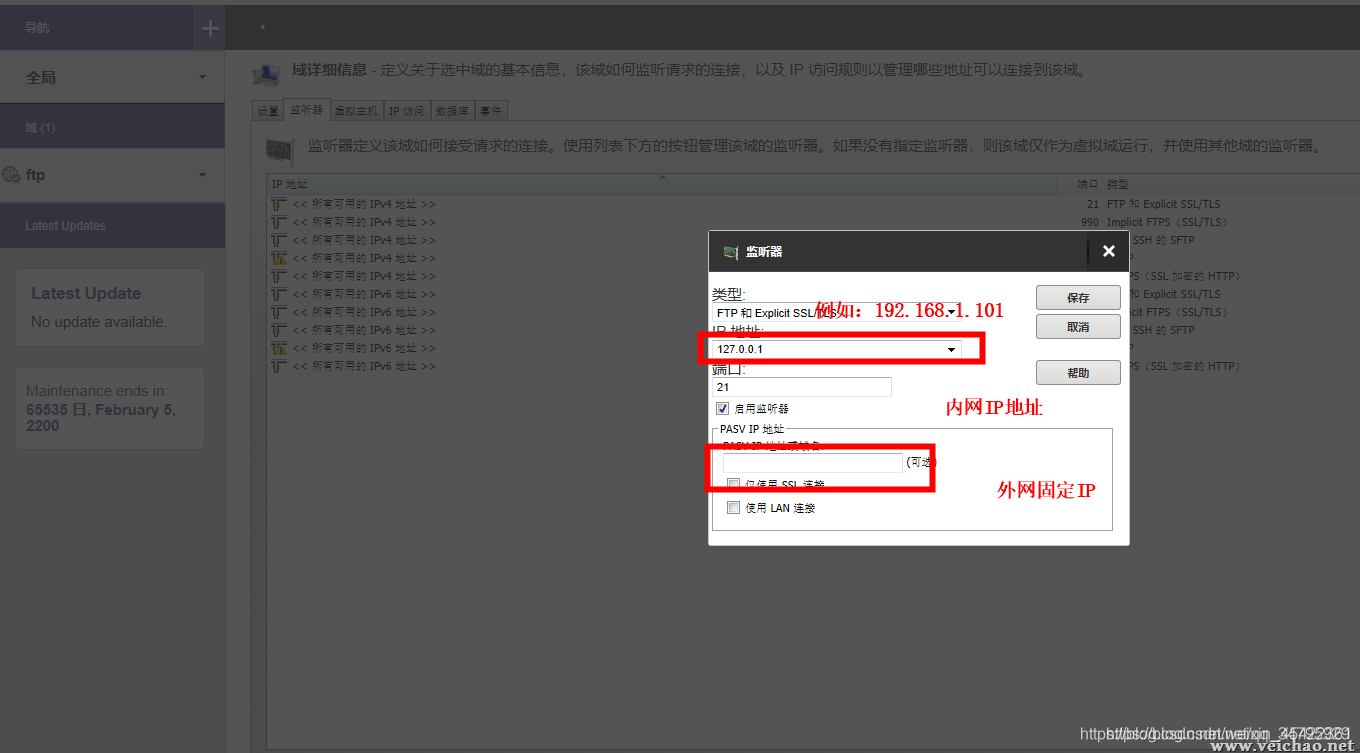The image size is (1360, 753).
Task: Enable the 使用 LAN 连接 checkbox
Action: pos(733,507)
